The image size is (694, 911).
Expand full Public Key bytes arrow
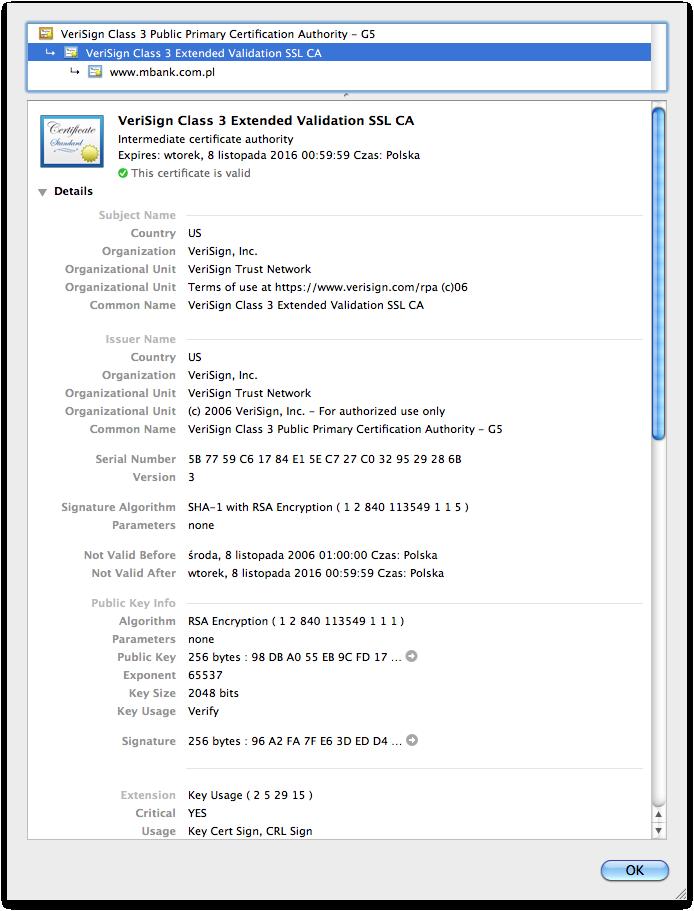tap(411, 656)
